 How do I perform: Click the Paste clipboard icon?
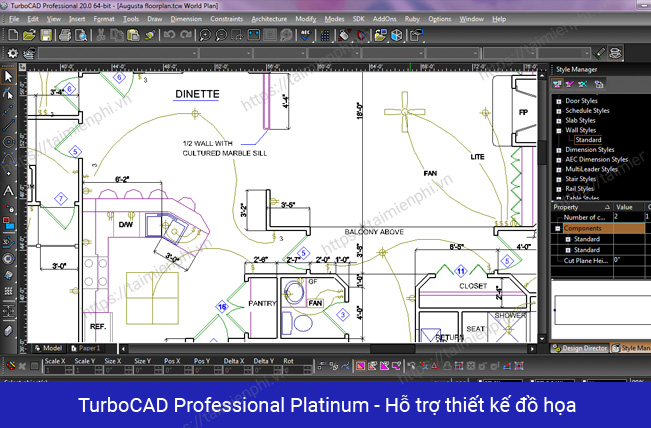click(133, 35)
